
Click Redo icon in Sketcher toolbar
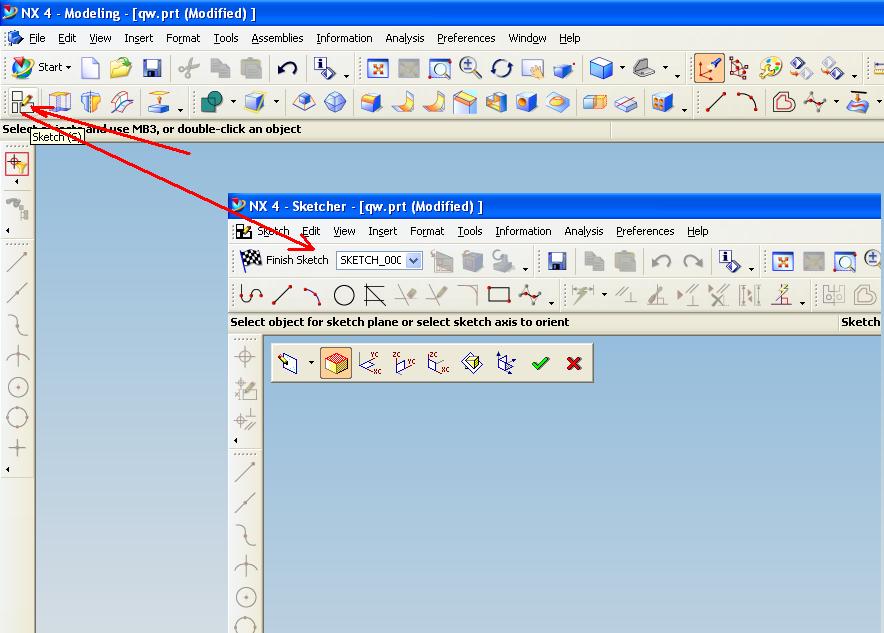(693, 261)
